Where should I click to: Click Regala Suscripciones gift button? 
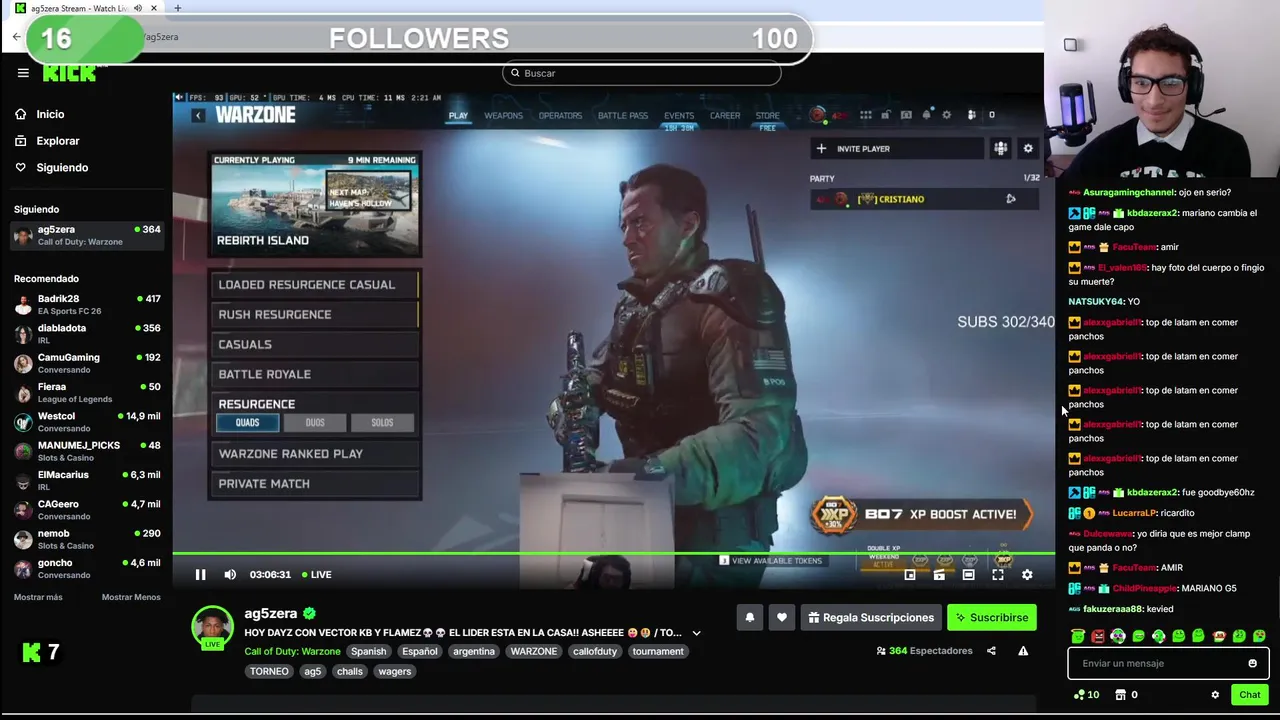pyautogui.click(x=870, y=618)
